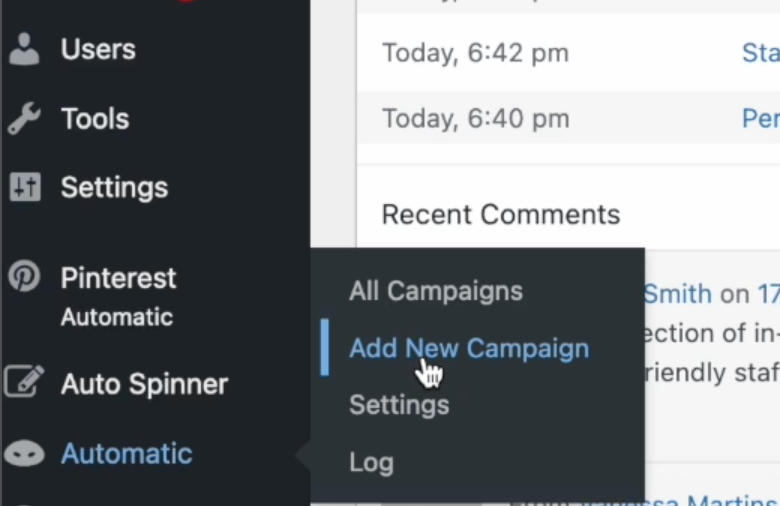
Task: Select the Automatic sidebar menu label
Action: coord(126,454)
